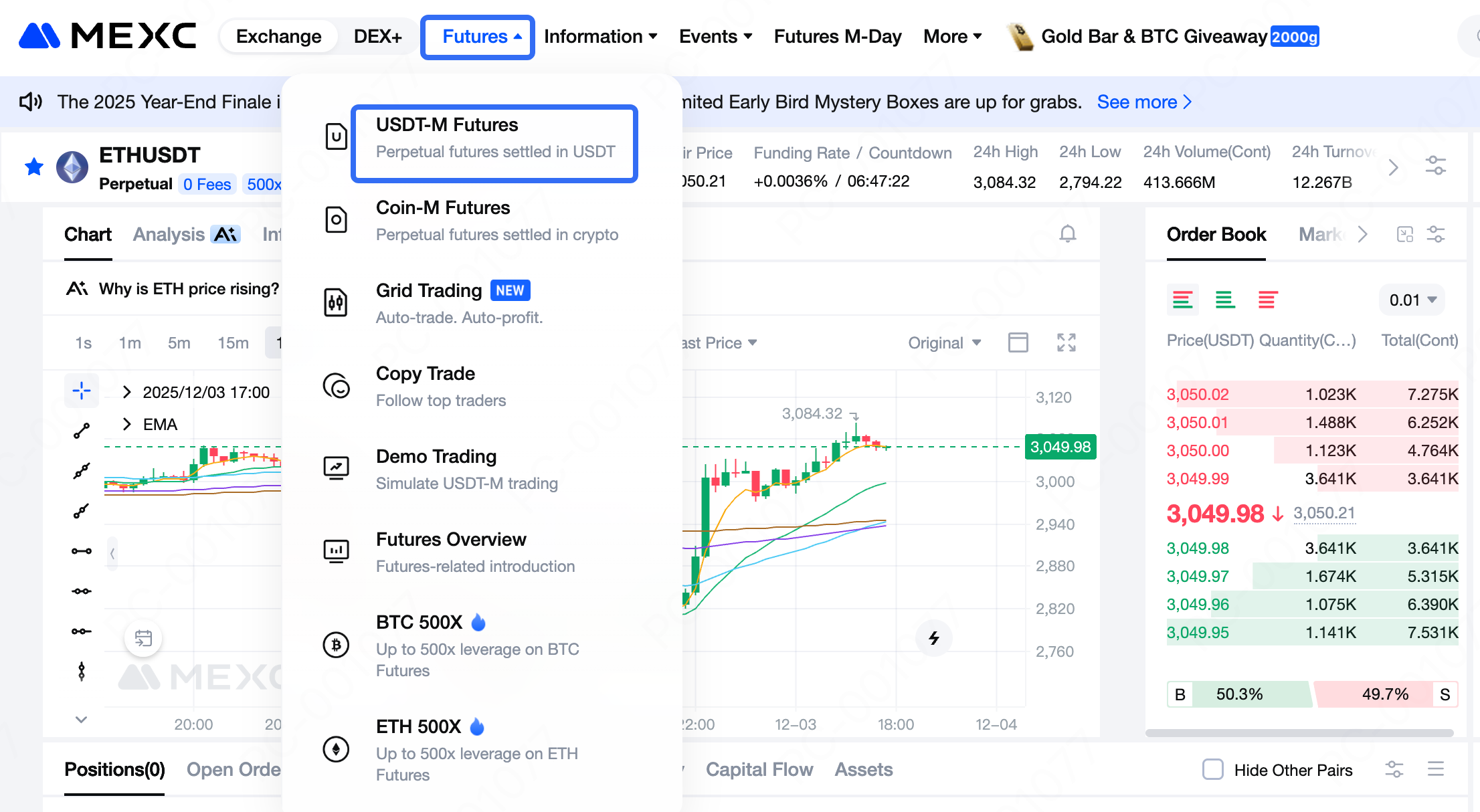Show only buy orders in order book
This screenshot has height=812, width=1480.
click(1225, 300)
